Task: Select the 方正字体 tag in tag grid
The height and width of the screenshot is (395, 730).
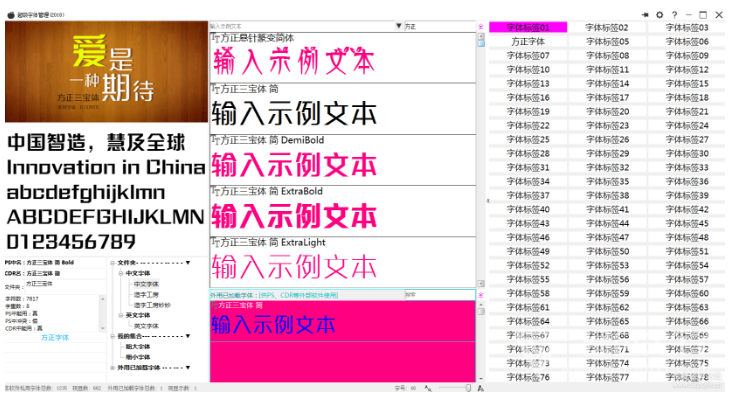Action: point(528,41)
